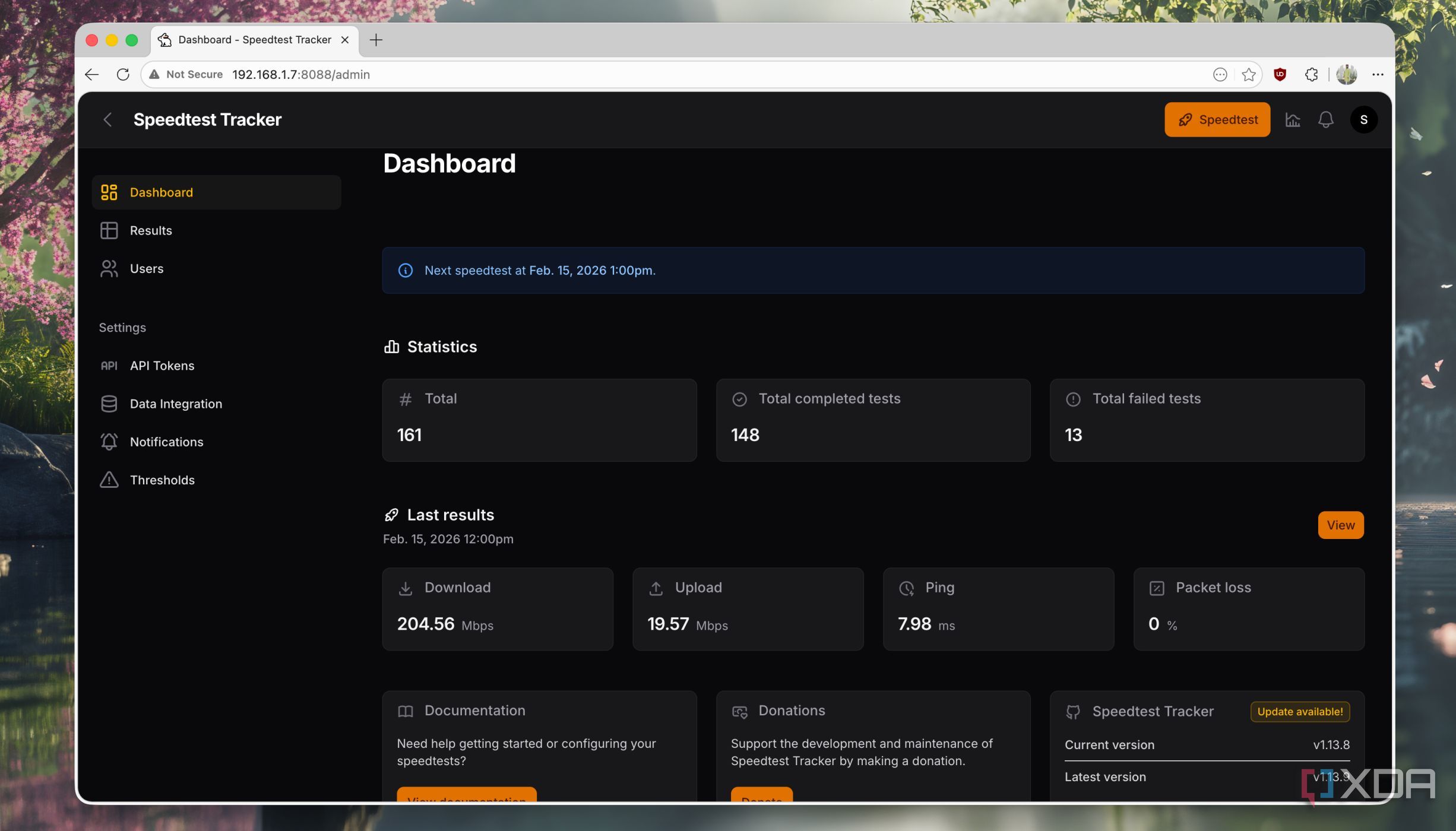
Task: Click the View button for Last results
Action: pyautogui.click(x=1341, y=525)
